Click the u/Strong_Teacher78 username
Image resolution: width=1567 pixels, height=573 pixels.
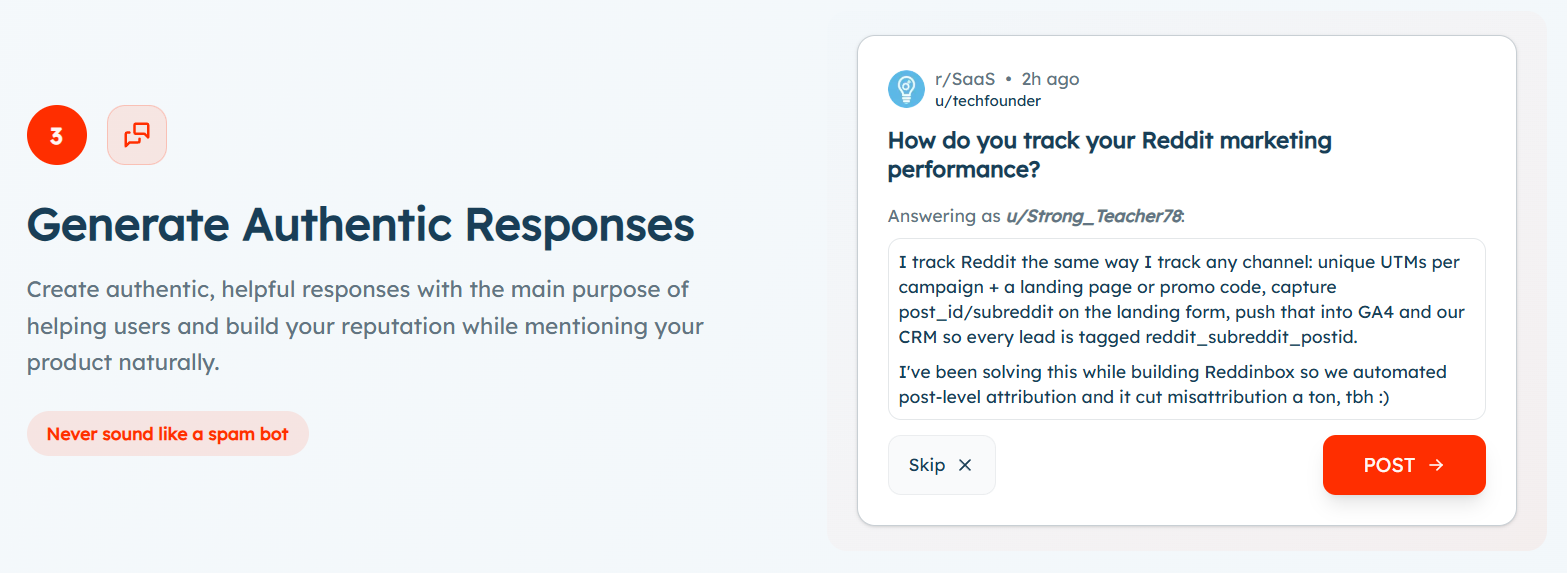(1094, 216)
